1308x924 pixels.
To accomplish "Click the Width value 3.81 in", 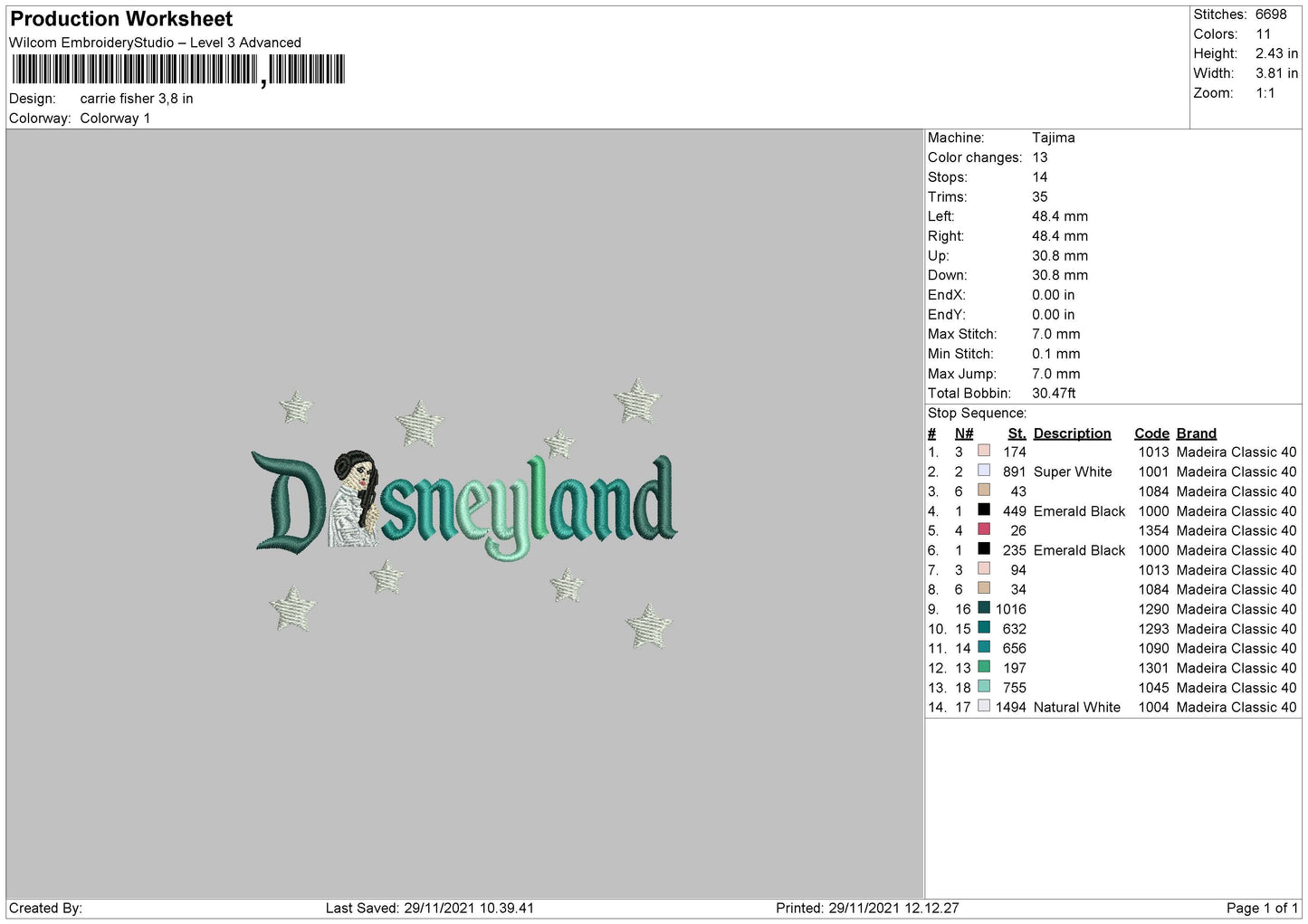I will [x=1277, y=73].
